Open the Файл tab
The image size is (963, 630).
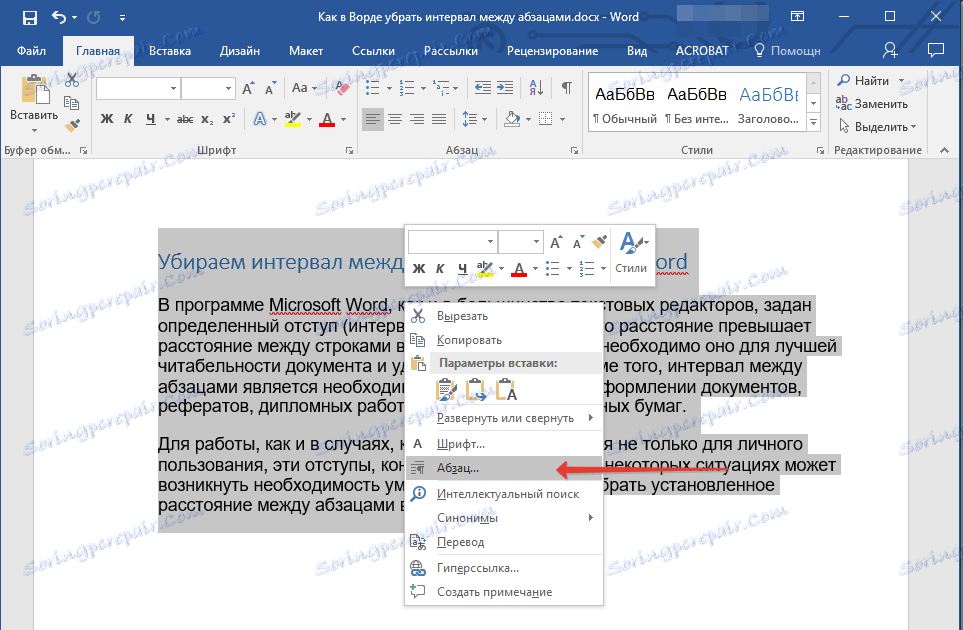pyautogui.click(x=31, y=51)
